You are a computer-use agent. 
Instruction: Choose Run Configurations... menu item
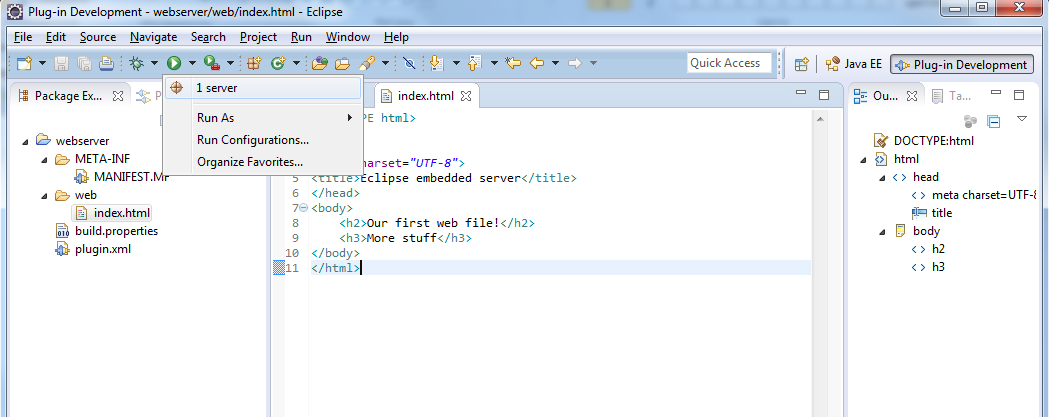coord(263,140)
